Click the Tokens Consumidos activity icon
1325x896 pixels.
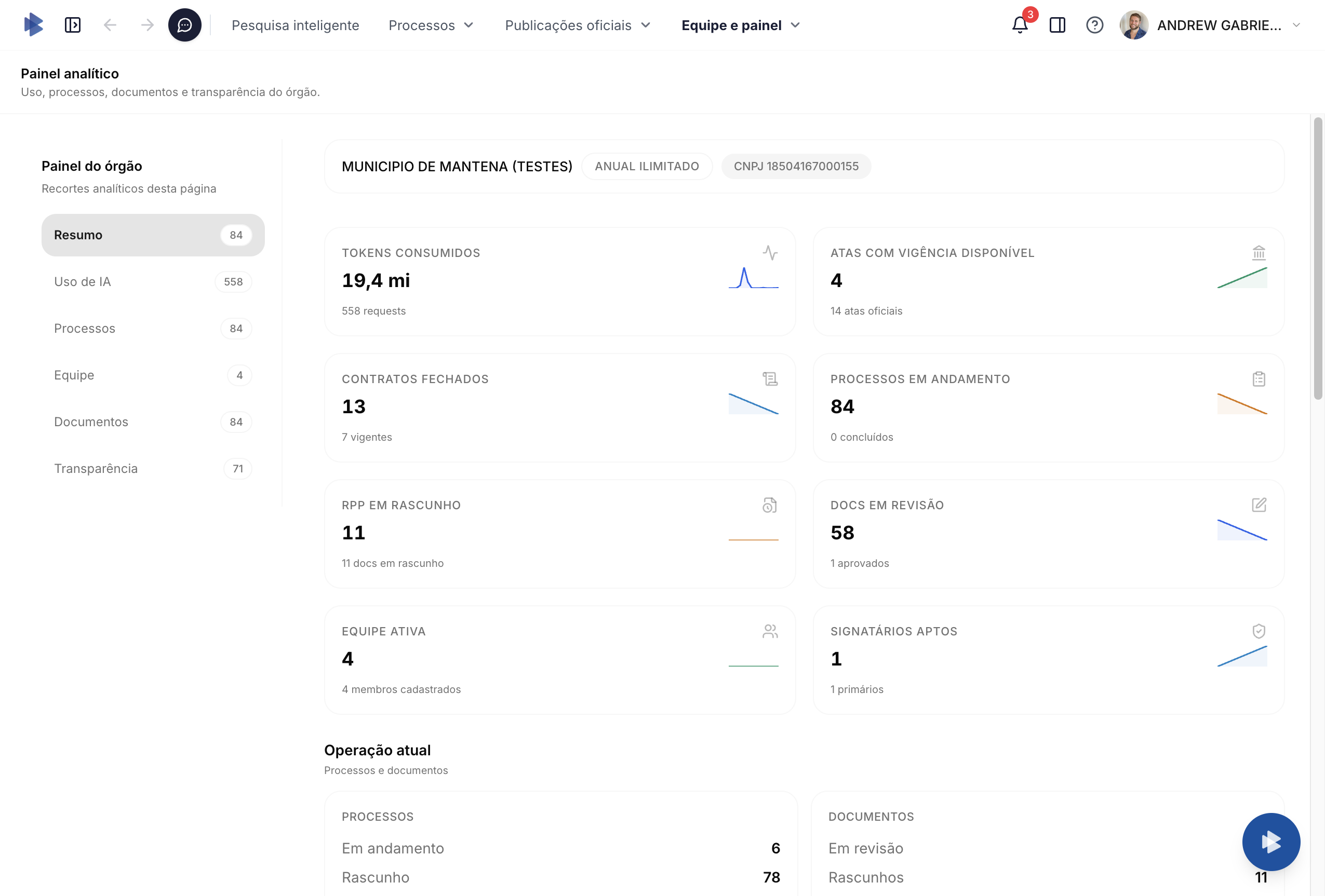770,252
